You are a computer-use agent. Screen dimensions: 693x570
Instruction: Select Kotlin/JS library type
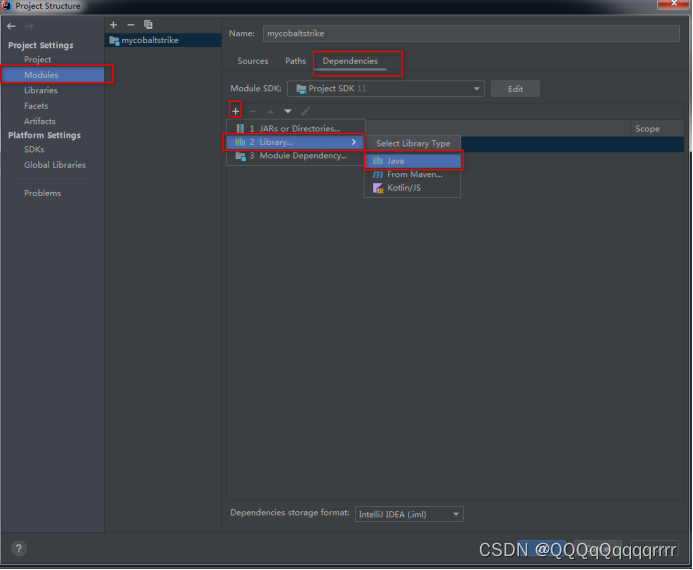click(x=413, y=188)
